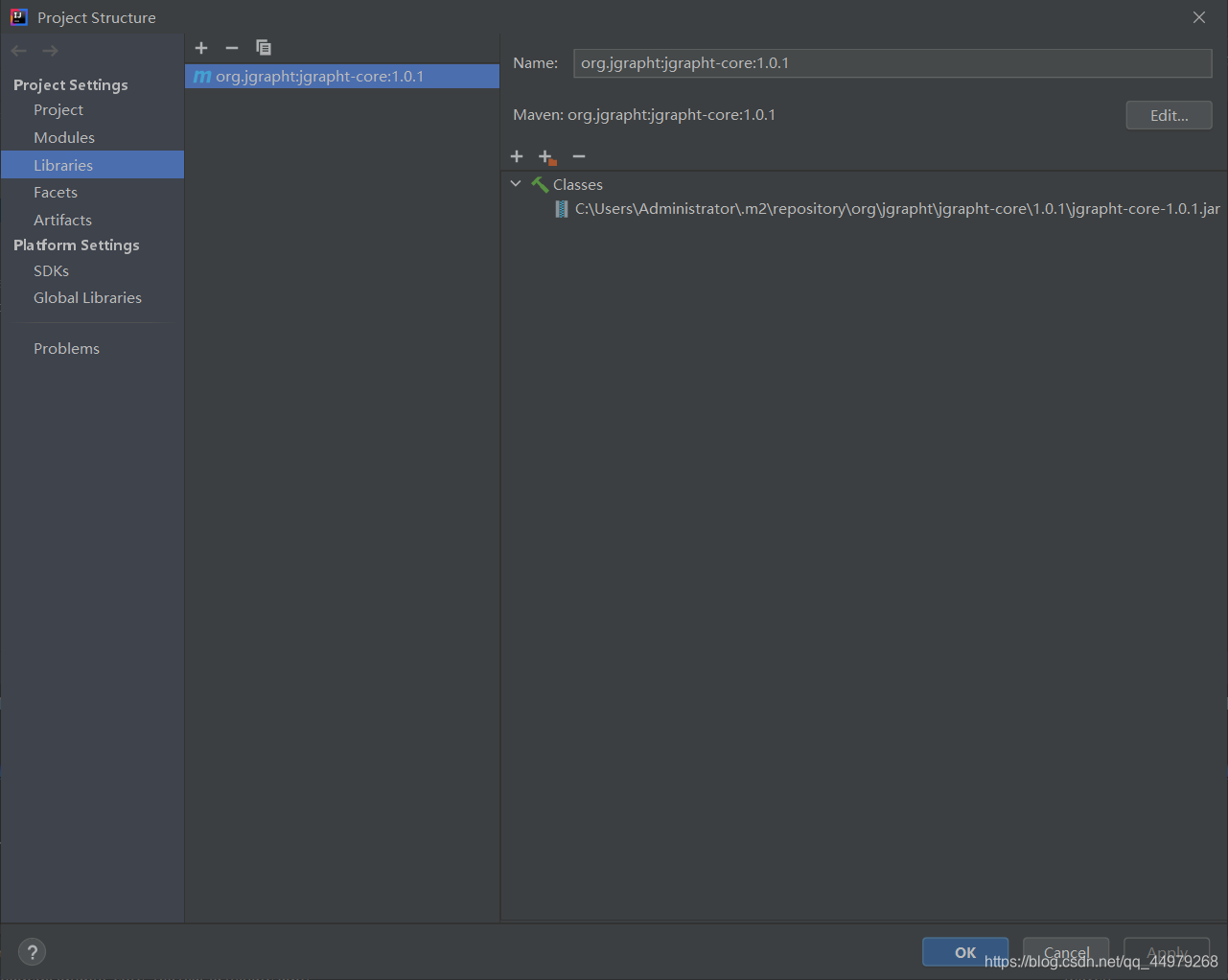The height and width of the screenshot is (980, 1228).
Task: Click the back navigation arrow
Action: pos(17,50)
